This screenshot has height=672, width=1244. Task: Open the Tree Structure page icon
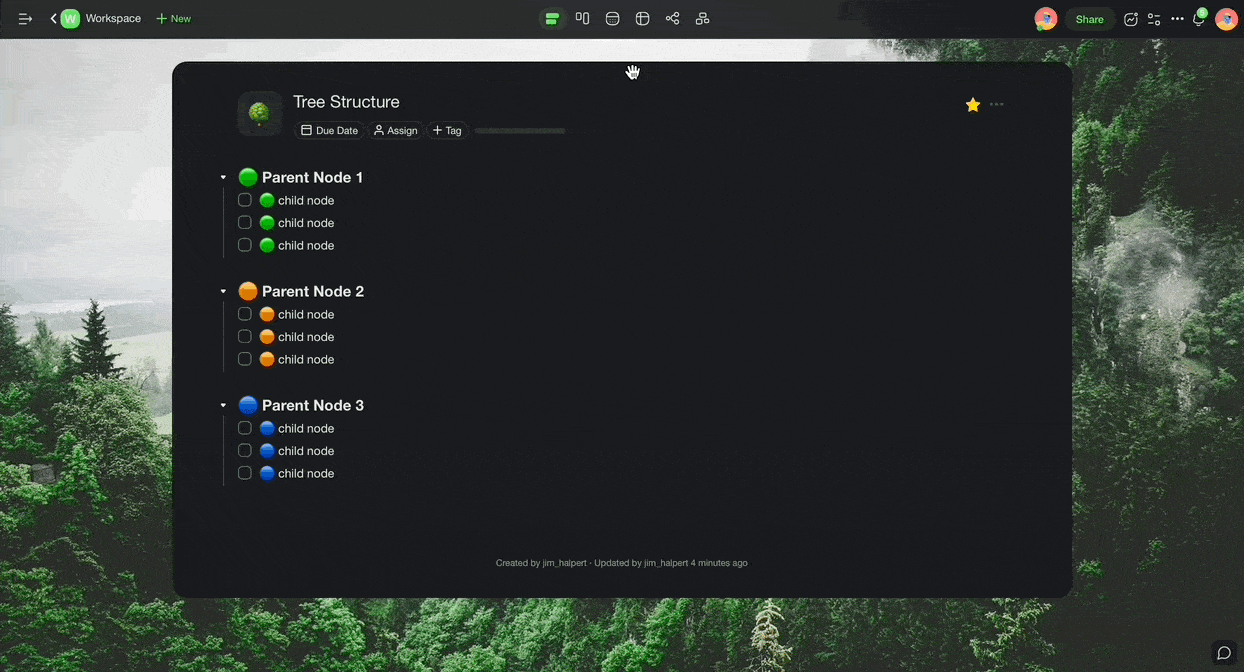click(259, 113)
